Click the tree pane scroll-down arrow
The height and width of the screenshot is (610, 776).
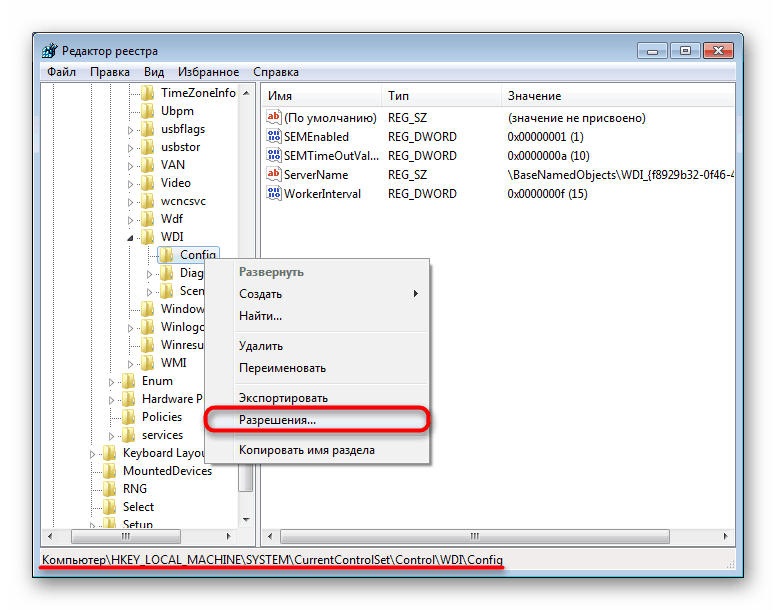click(246, 519)
